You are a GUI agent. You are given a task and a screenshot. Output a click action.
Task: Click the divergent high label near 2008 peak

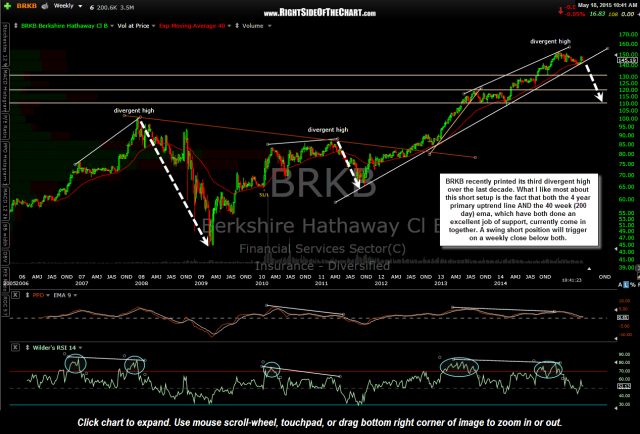pyautogui.click(x=134, y=111)
